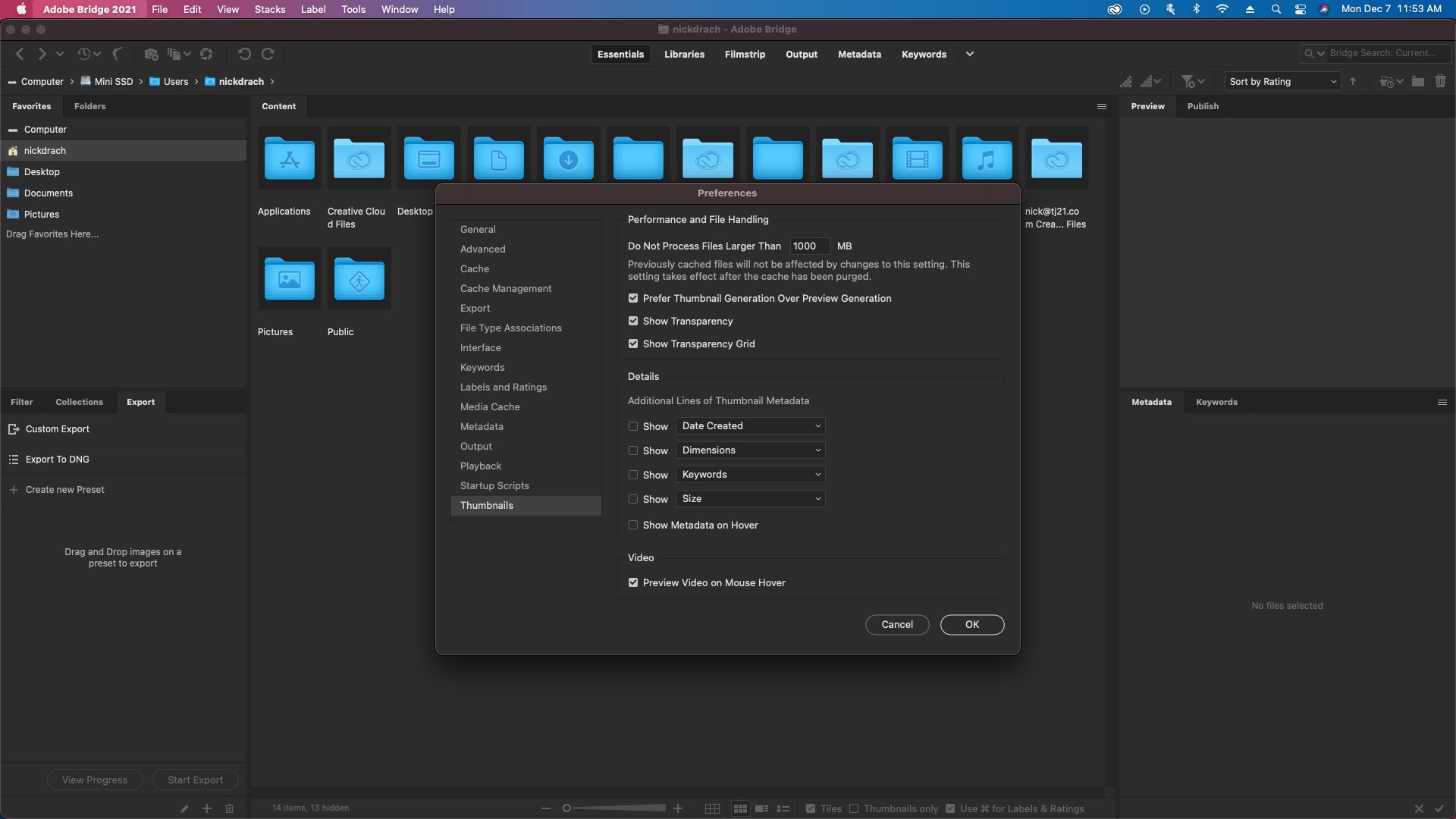Open the Sort by Rating dropdown
1456x819 pixels.
click(1282, 81)
